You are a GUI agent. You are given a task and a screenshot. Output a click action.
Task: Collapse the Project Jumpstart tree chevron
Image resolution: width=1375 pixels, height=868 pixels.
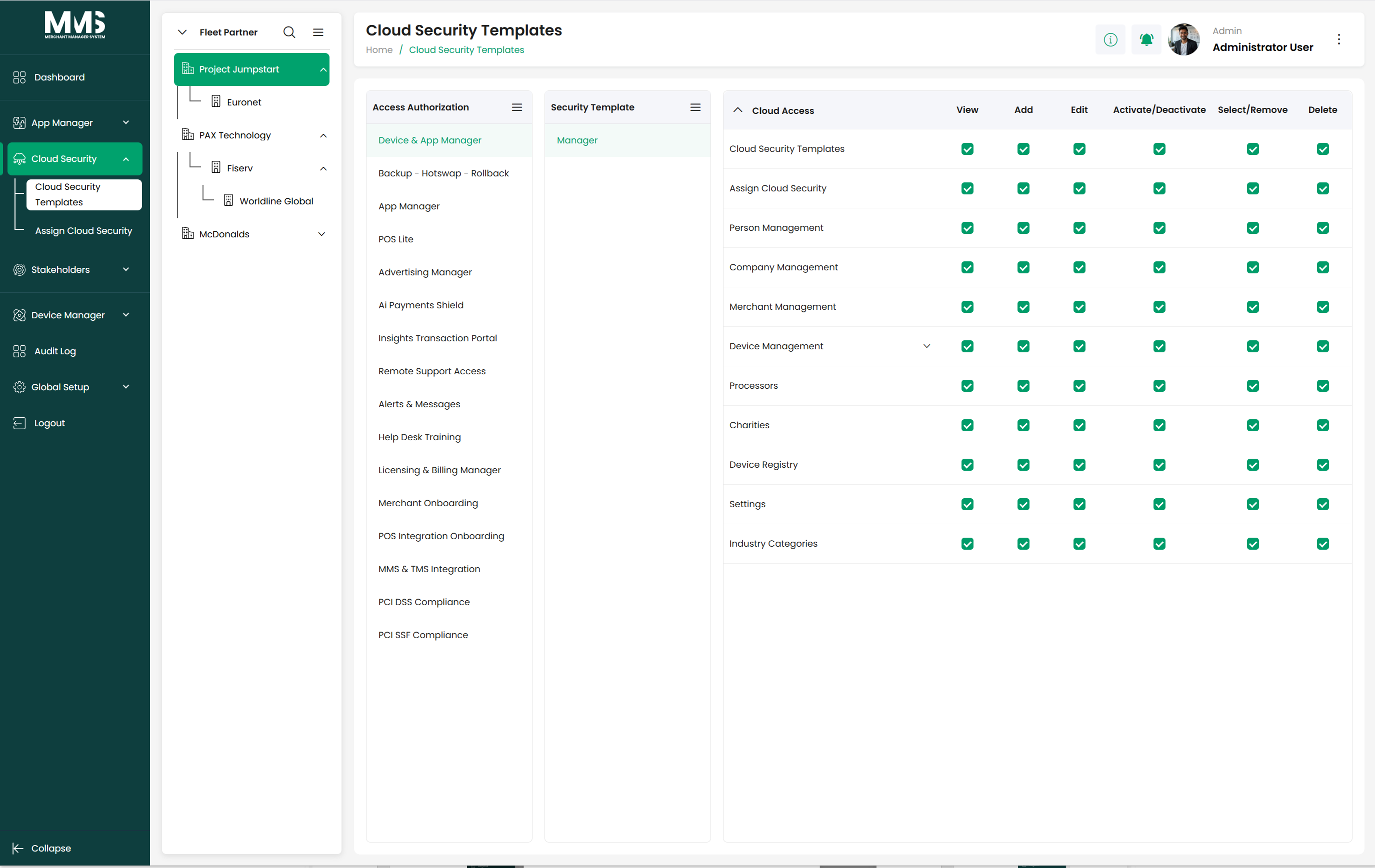323,69
